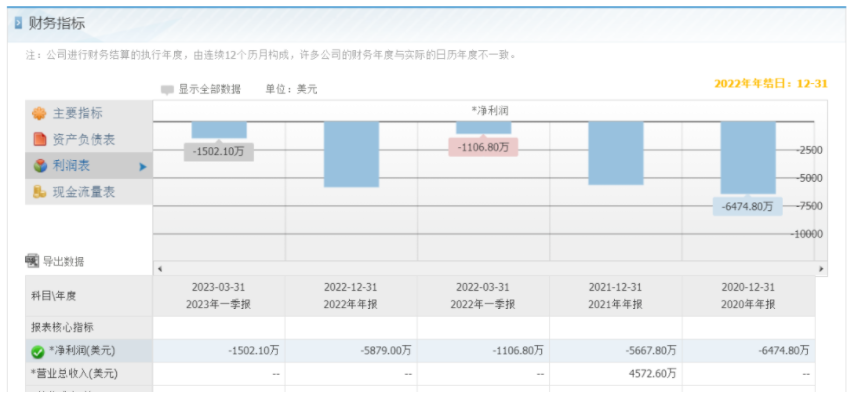The image size is (853, 396).
Task: Open the 现金流量表 tab
Action: tap(89, 192)
